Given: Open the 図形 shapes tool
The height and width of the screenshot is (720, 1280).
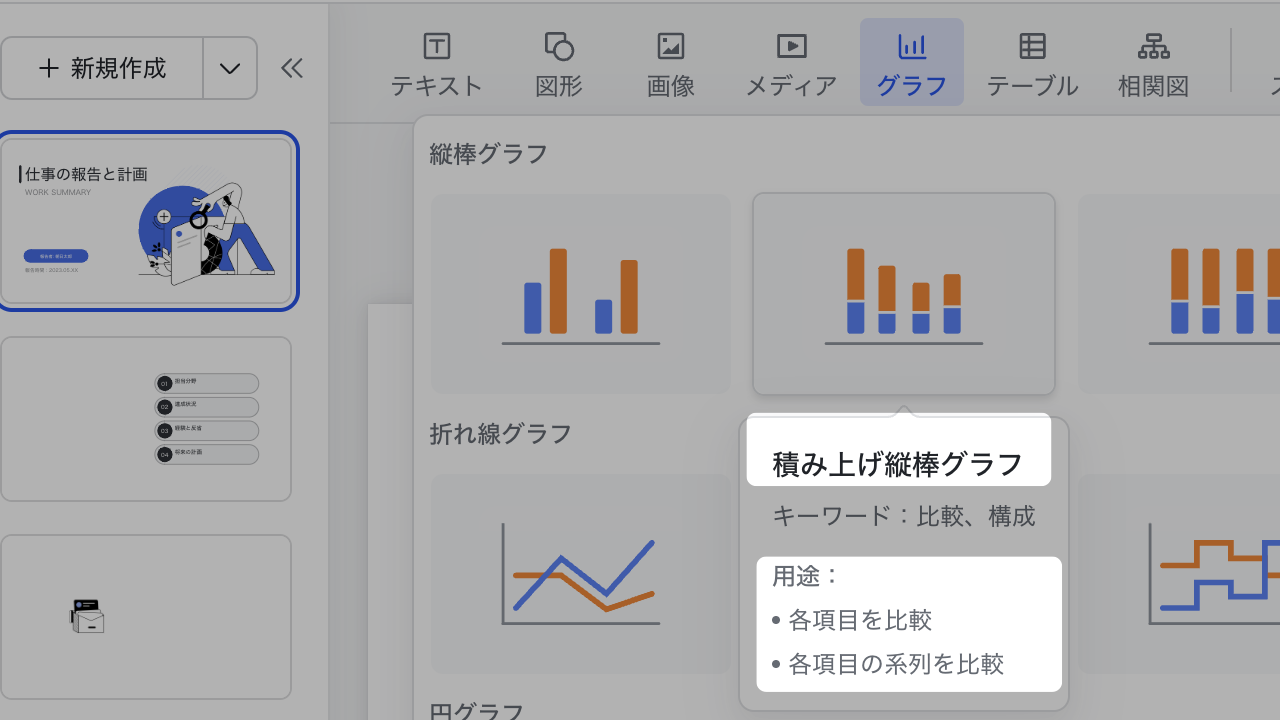Looking at the screenshot, I should click(x=558, y=63).
